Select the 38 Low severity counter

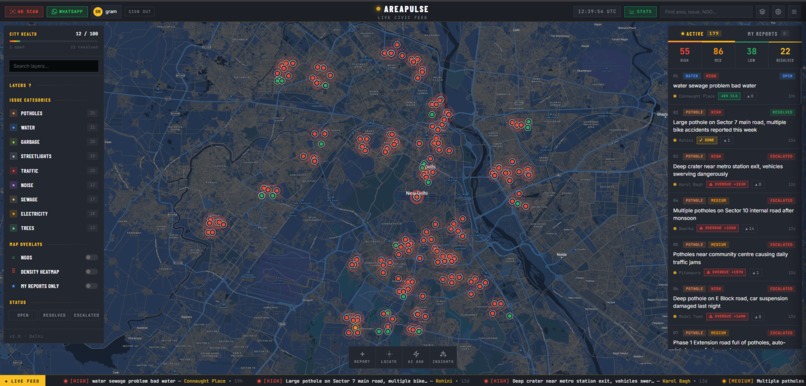point(752,54)
